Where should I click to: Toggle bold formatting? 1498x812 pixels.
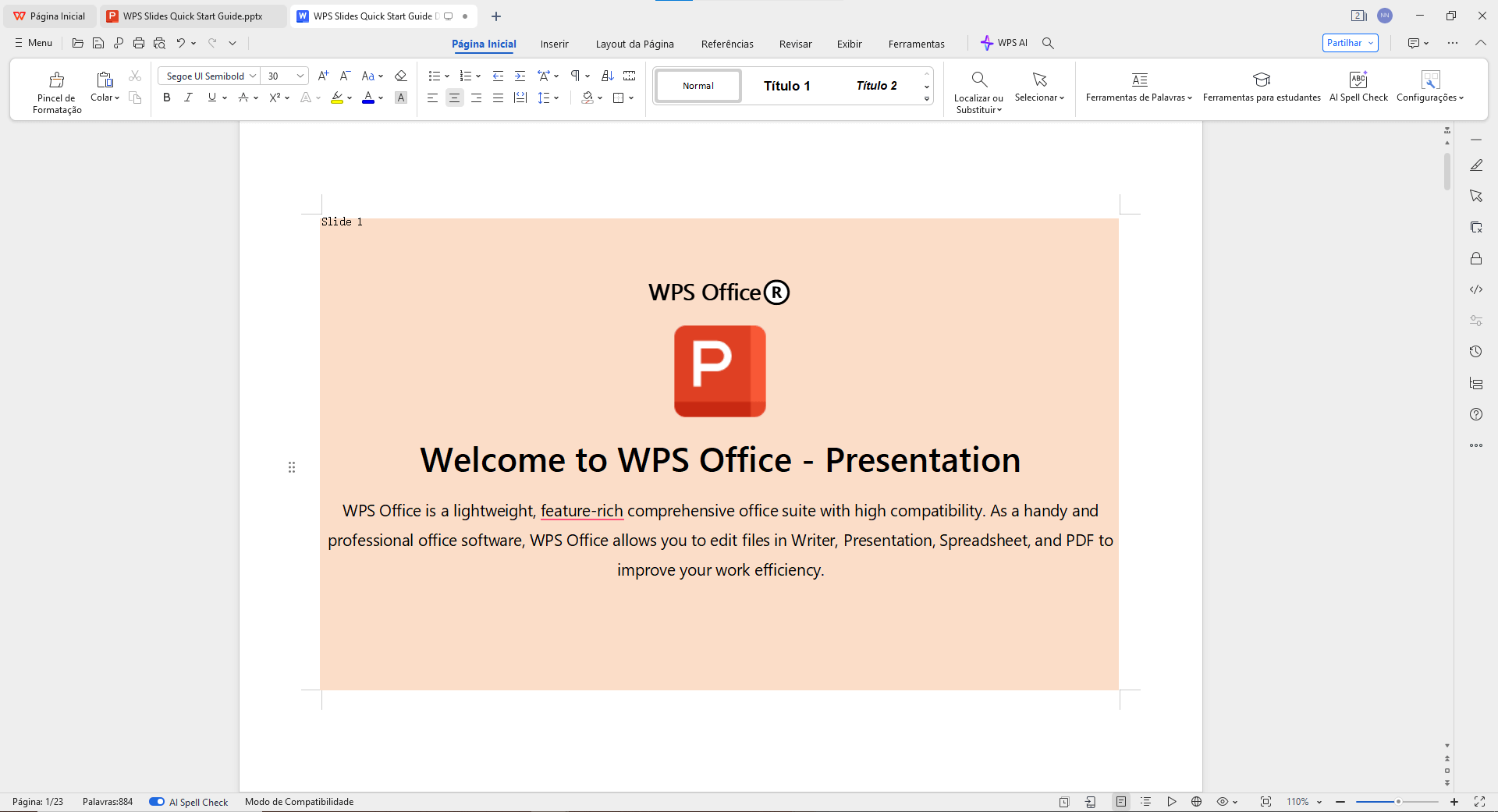(166, 98)
